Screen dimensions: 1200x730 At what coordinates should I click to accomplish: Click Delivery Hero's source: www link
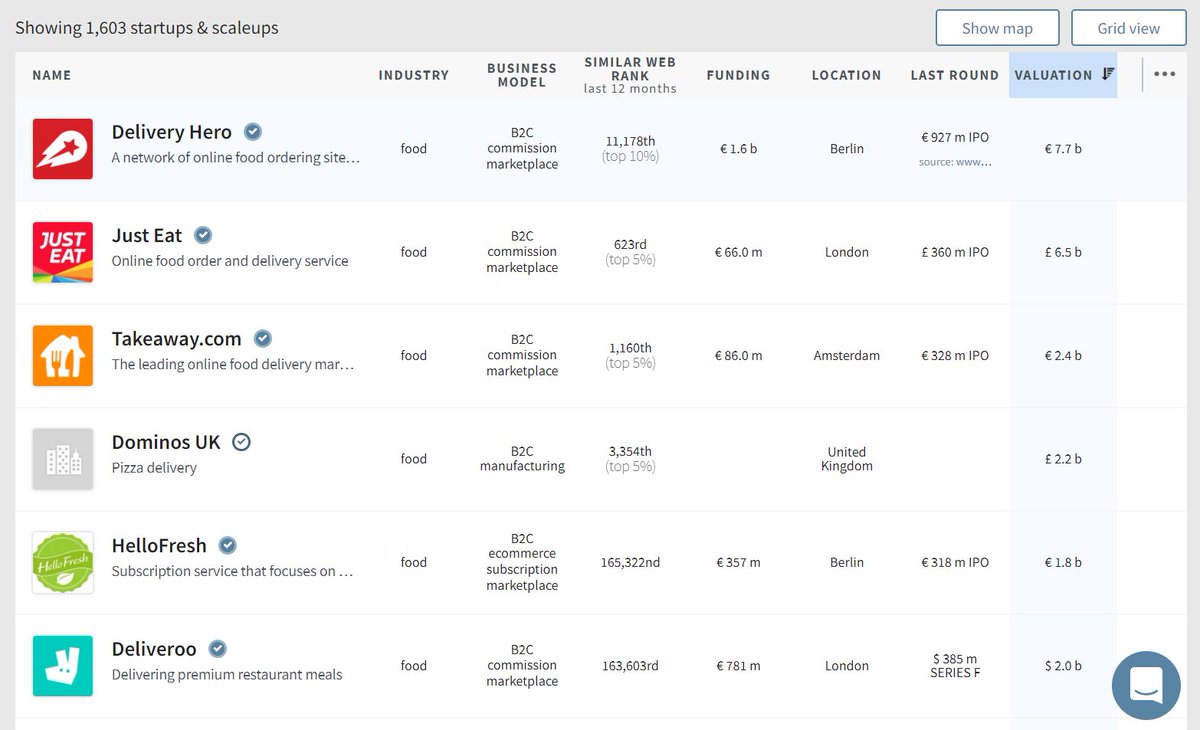tap(955, 162)
